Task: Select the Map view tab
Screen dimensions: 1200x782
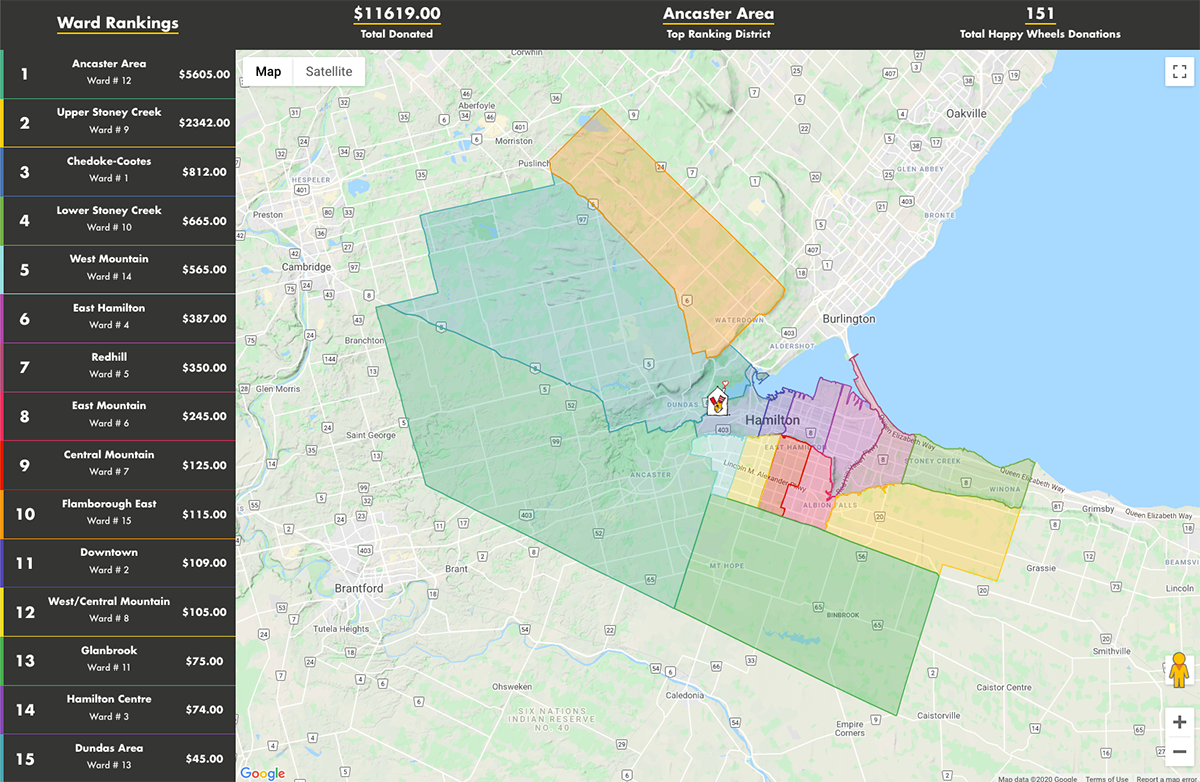Action: pos(267,71)
